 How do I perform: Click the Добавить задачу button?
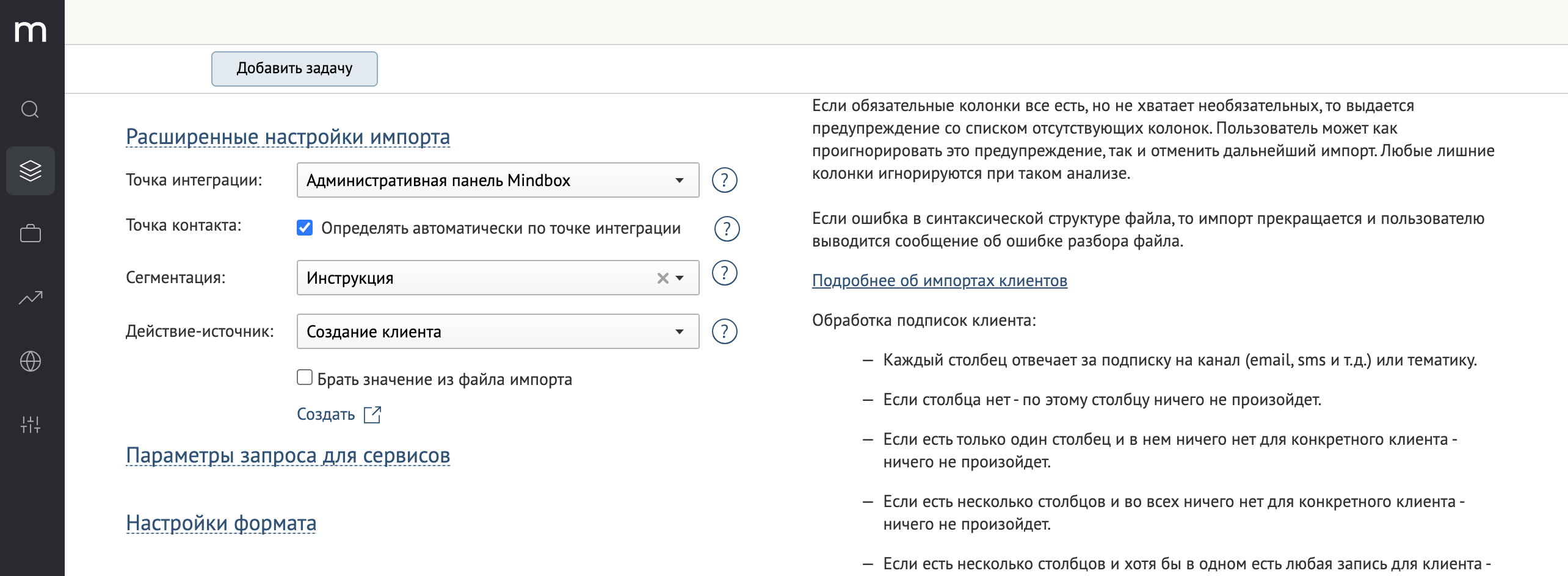pos(294,69)
